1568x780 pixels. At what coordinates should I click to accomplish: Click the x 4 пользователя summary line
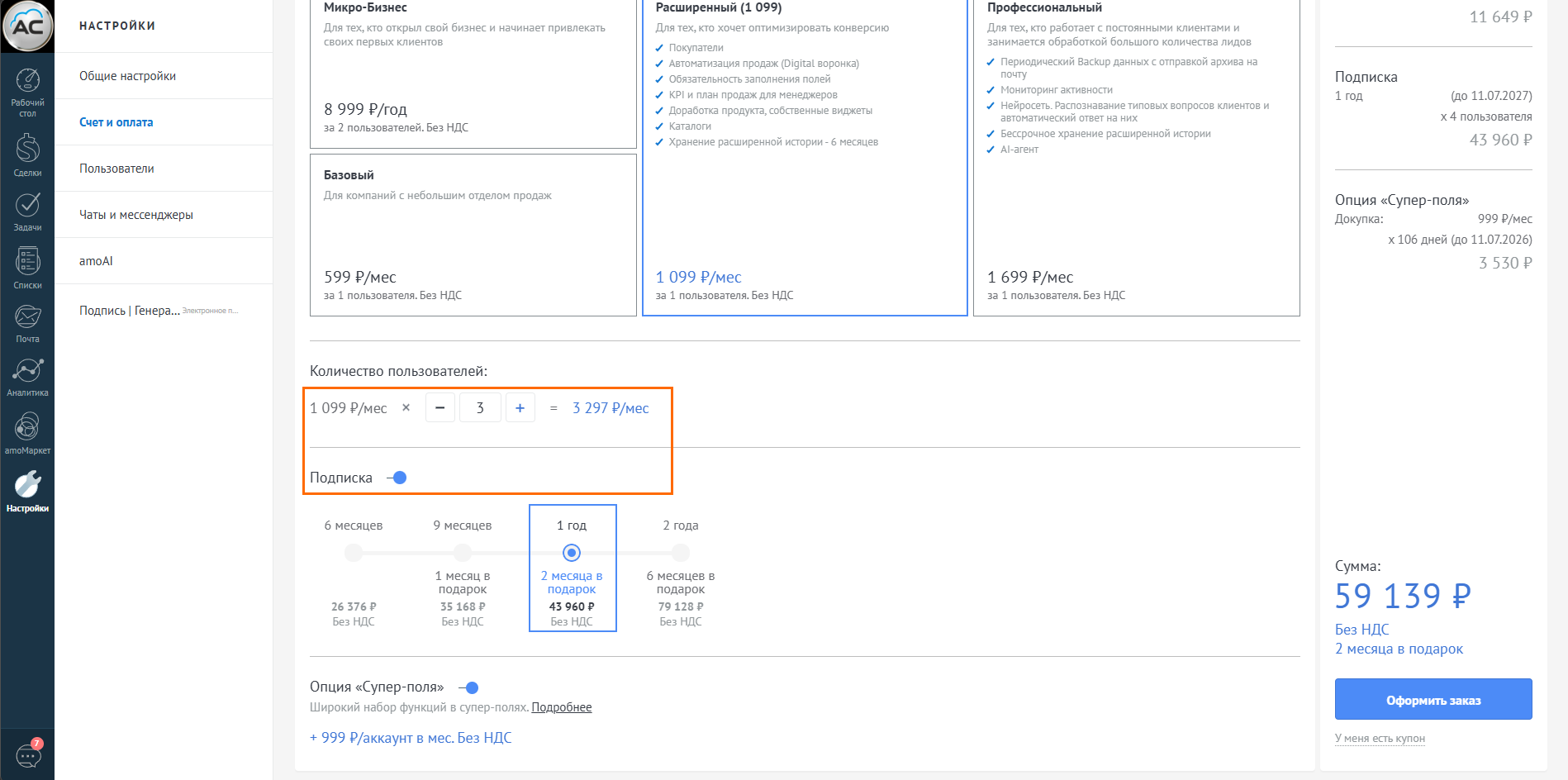pyautogui.click(x=1486, y=117)
